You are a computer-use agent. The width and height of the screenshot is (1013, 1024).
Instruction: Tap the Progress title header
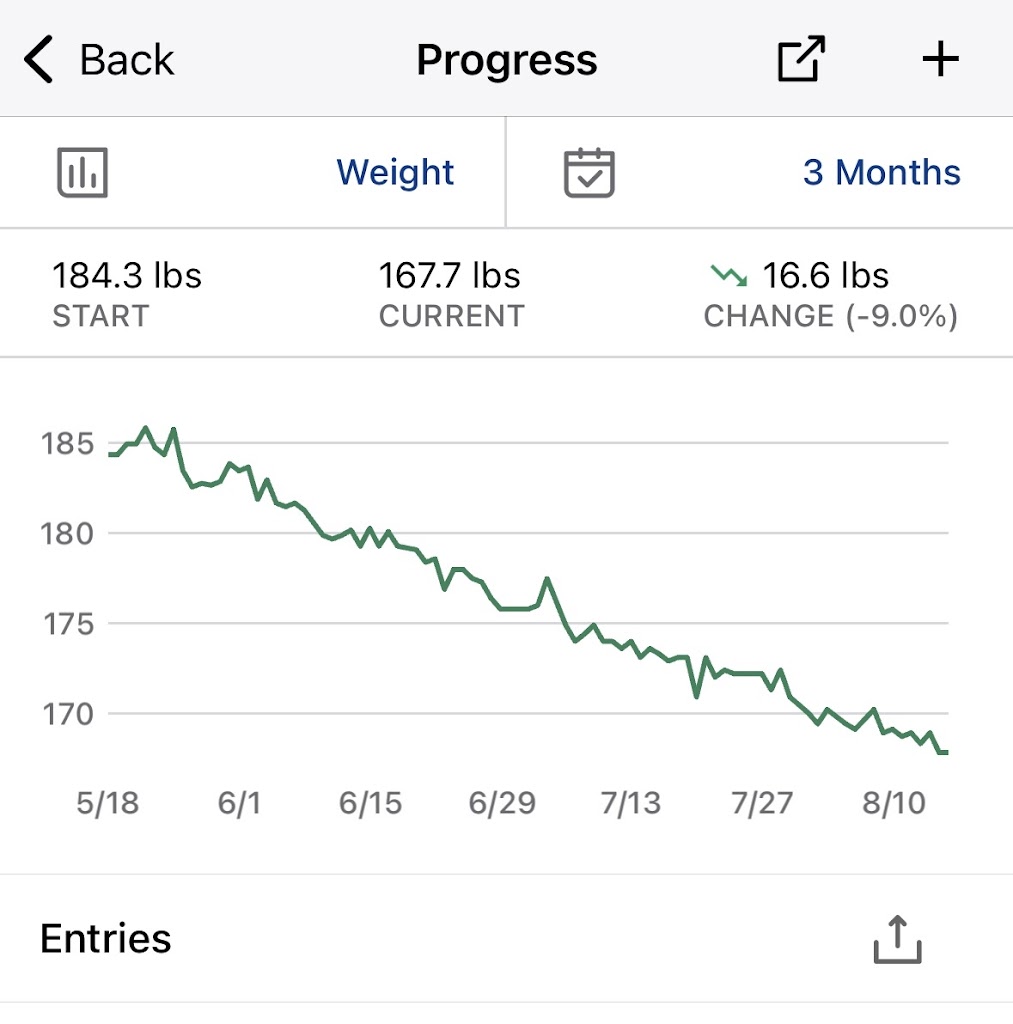(x=507, y=60)
